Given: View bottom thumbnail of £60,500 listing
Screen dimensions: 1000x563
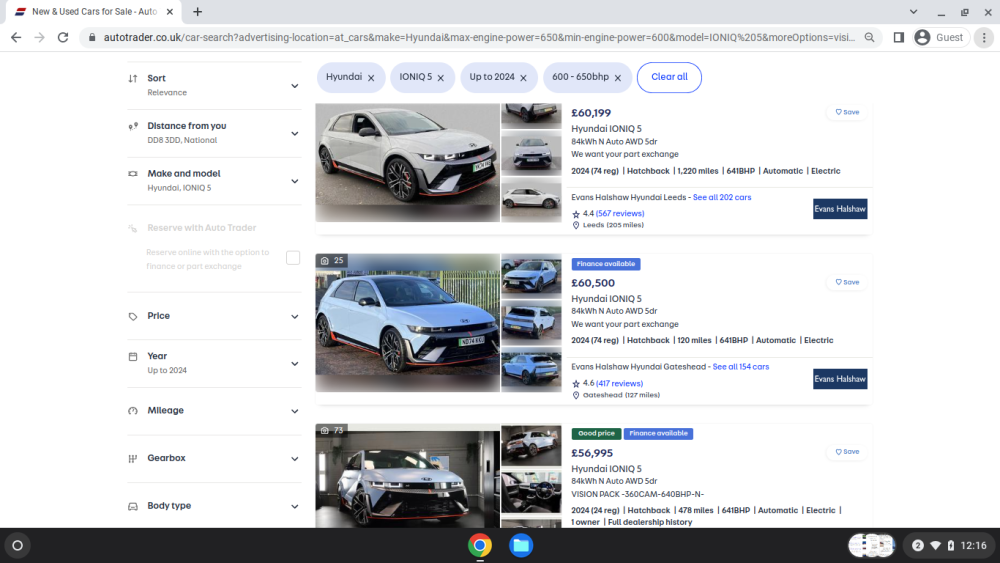Looking at the screenshot, I should (531, 370).
